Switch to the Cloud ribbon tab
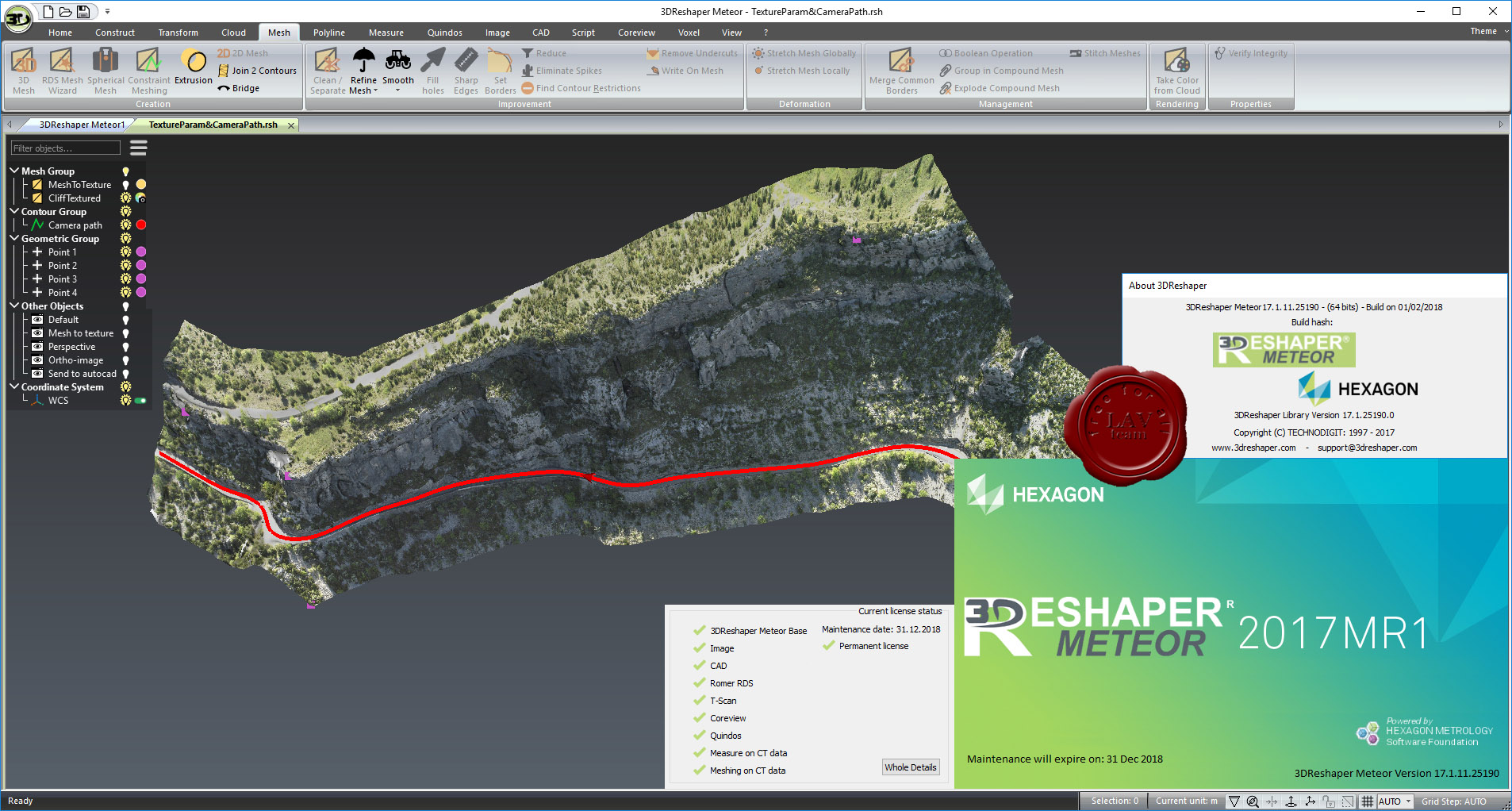 pos(233,33)
